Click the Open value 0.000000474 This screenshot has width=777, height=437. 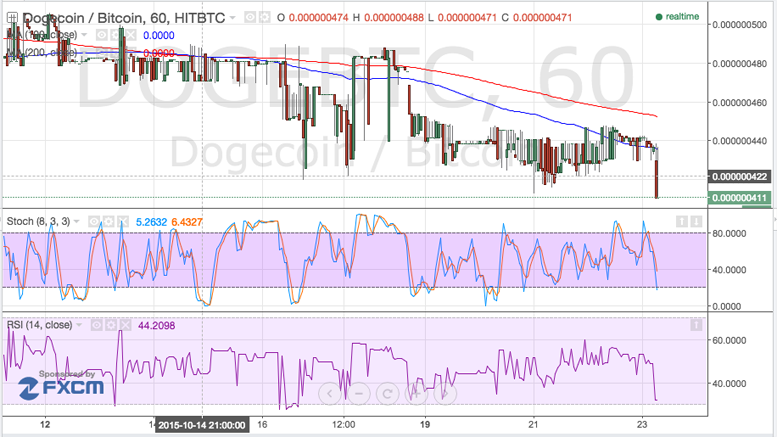coord(319,18)
